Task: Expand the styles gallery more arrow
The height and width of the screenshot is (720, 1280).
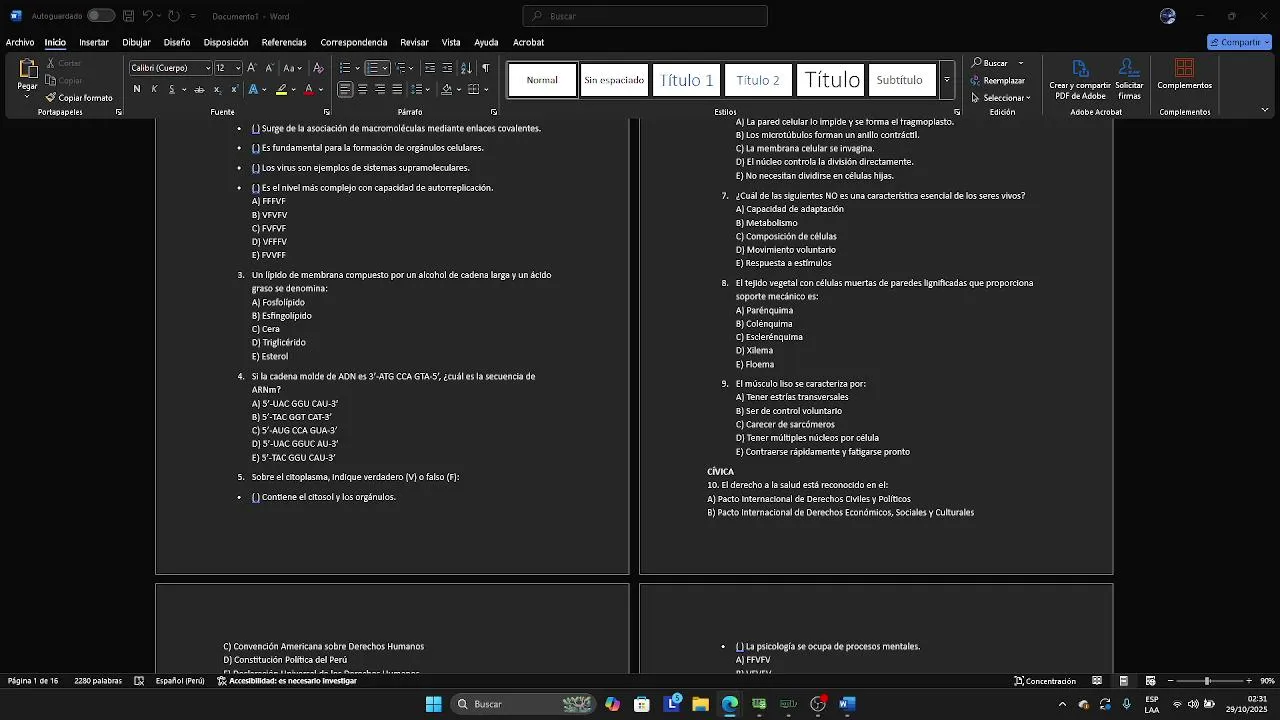Action: click(x=946, y=80)
